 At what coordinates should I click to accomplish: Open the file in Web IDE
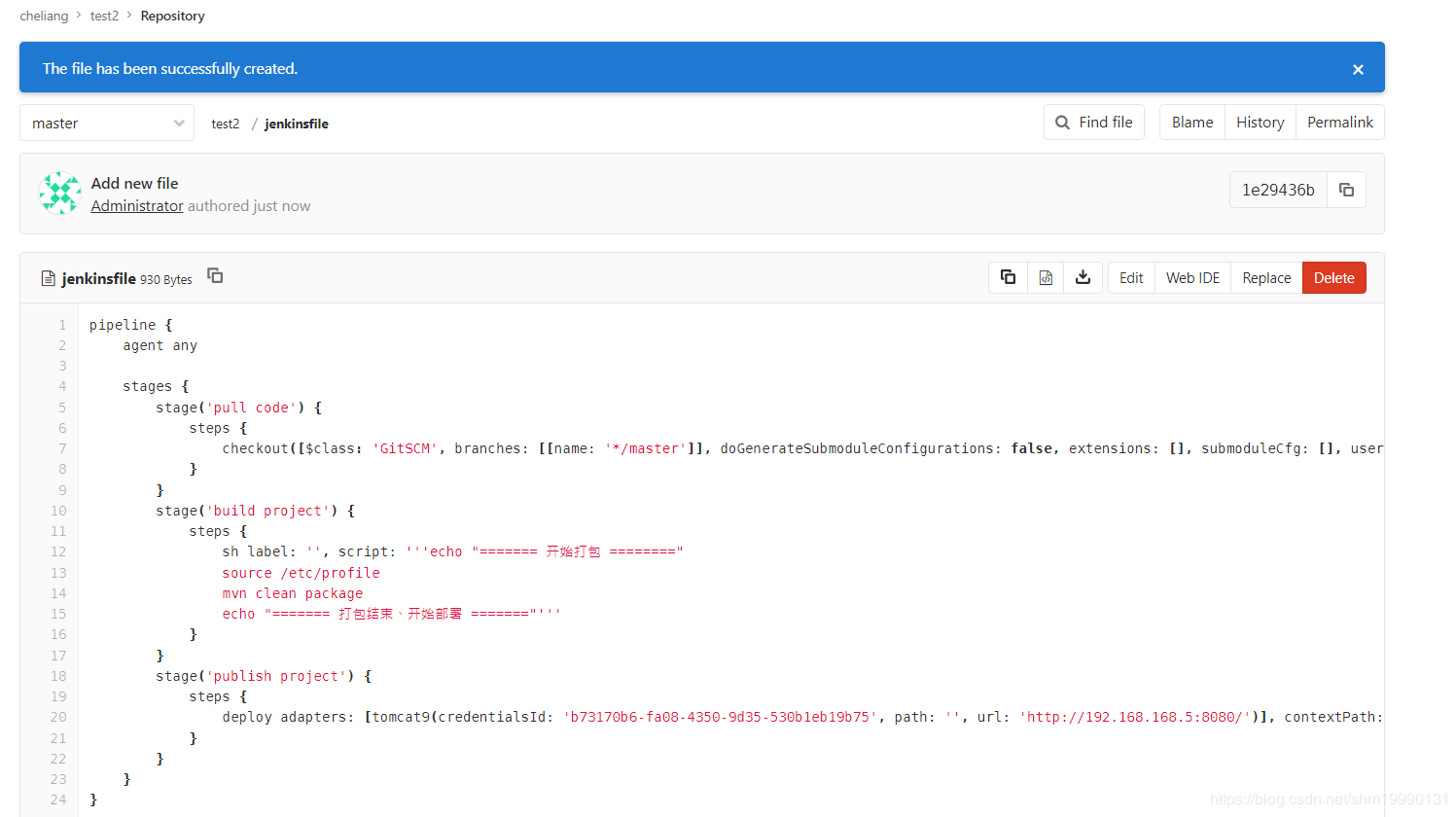[1192, 277]
